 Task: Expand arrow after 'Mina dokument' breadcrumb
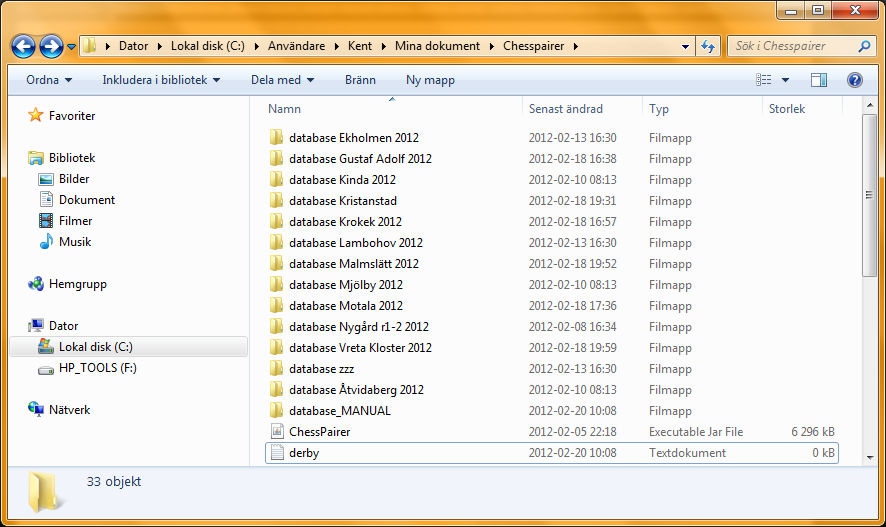point(492,46)
